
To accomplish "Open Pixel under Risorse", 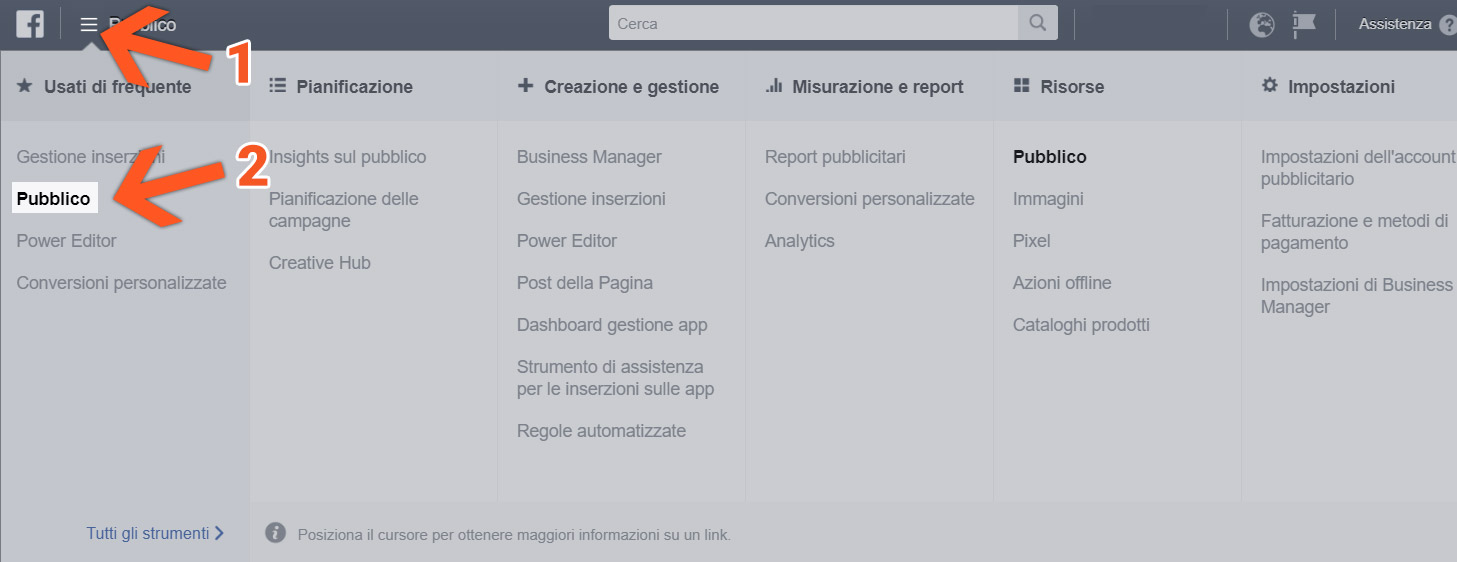I will (1031, 241).
